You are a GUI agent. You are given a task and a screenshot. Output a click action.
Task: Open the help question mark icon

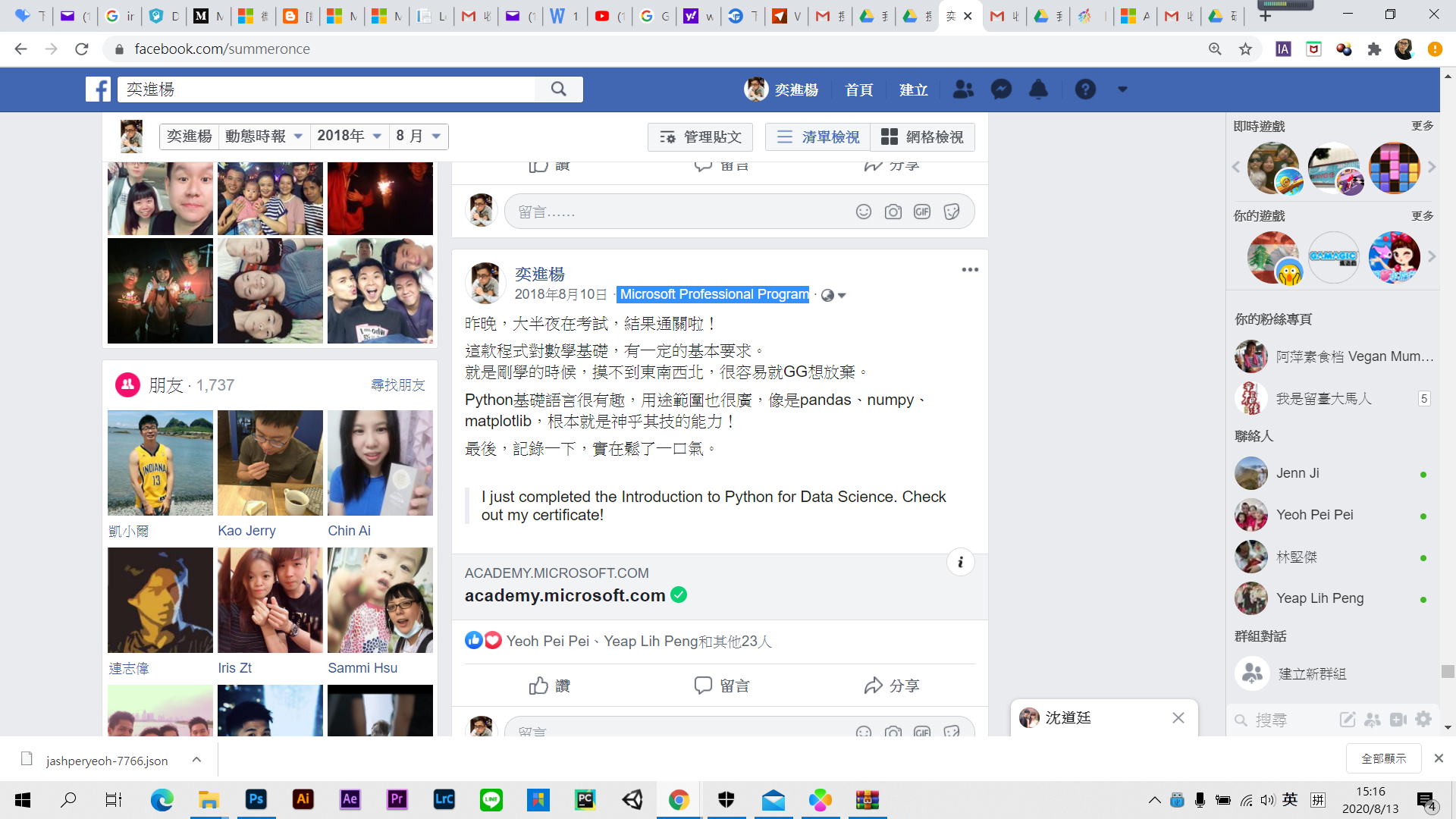(x=1085, y=89)
